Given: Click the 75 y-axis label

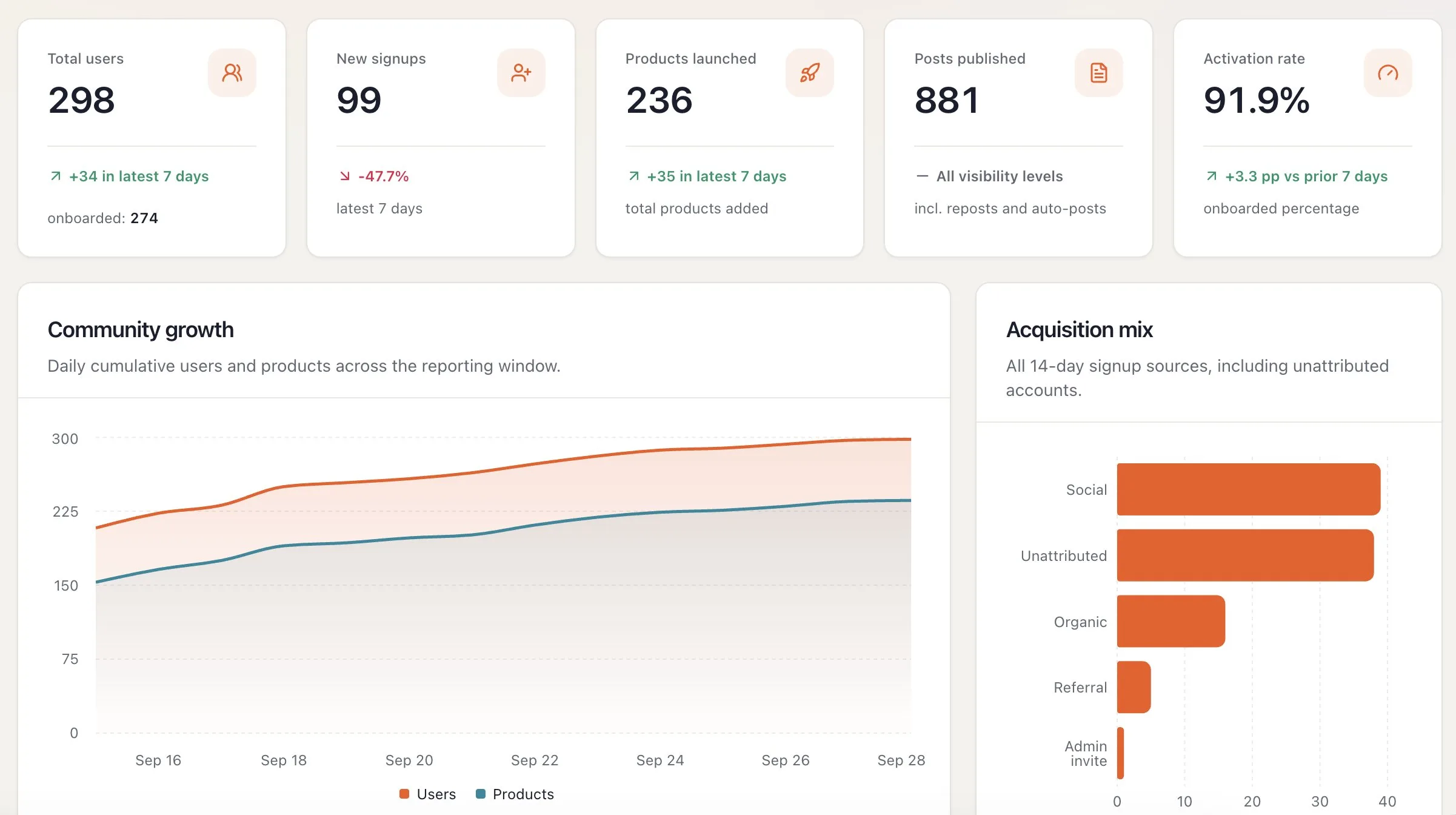Looking at the screenshot, I should (x=70, y=659).
